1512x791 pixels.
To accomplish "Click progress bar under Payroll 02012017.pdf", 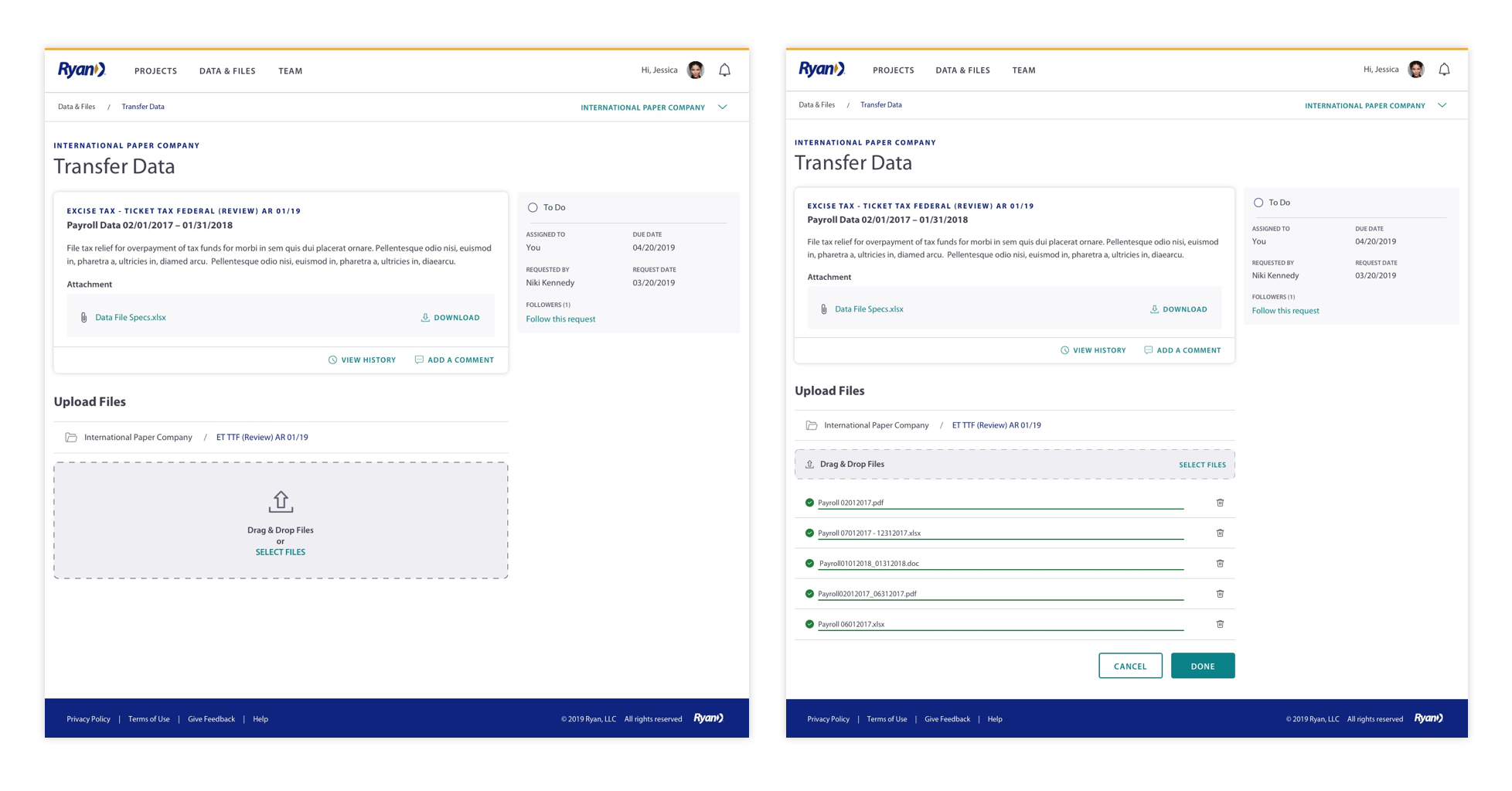I will [1000, 509].
